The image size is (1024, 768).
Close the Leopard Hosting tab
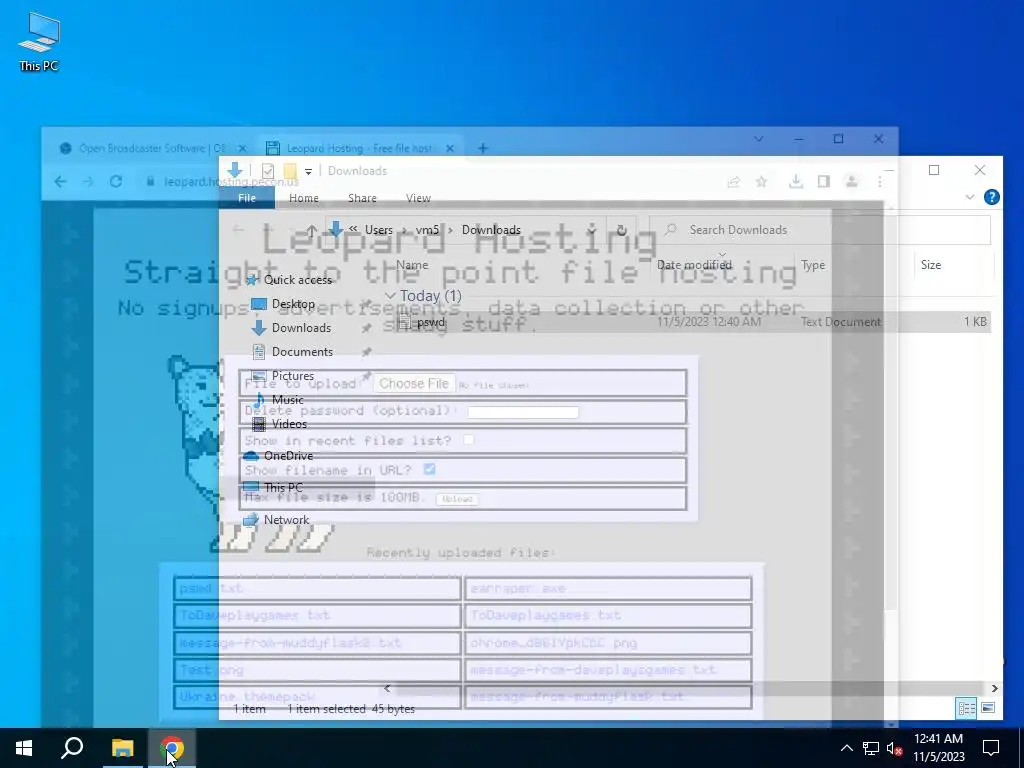click(450, 148)
